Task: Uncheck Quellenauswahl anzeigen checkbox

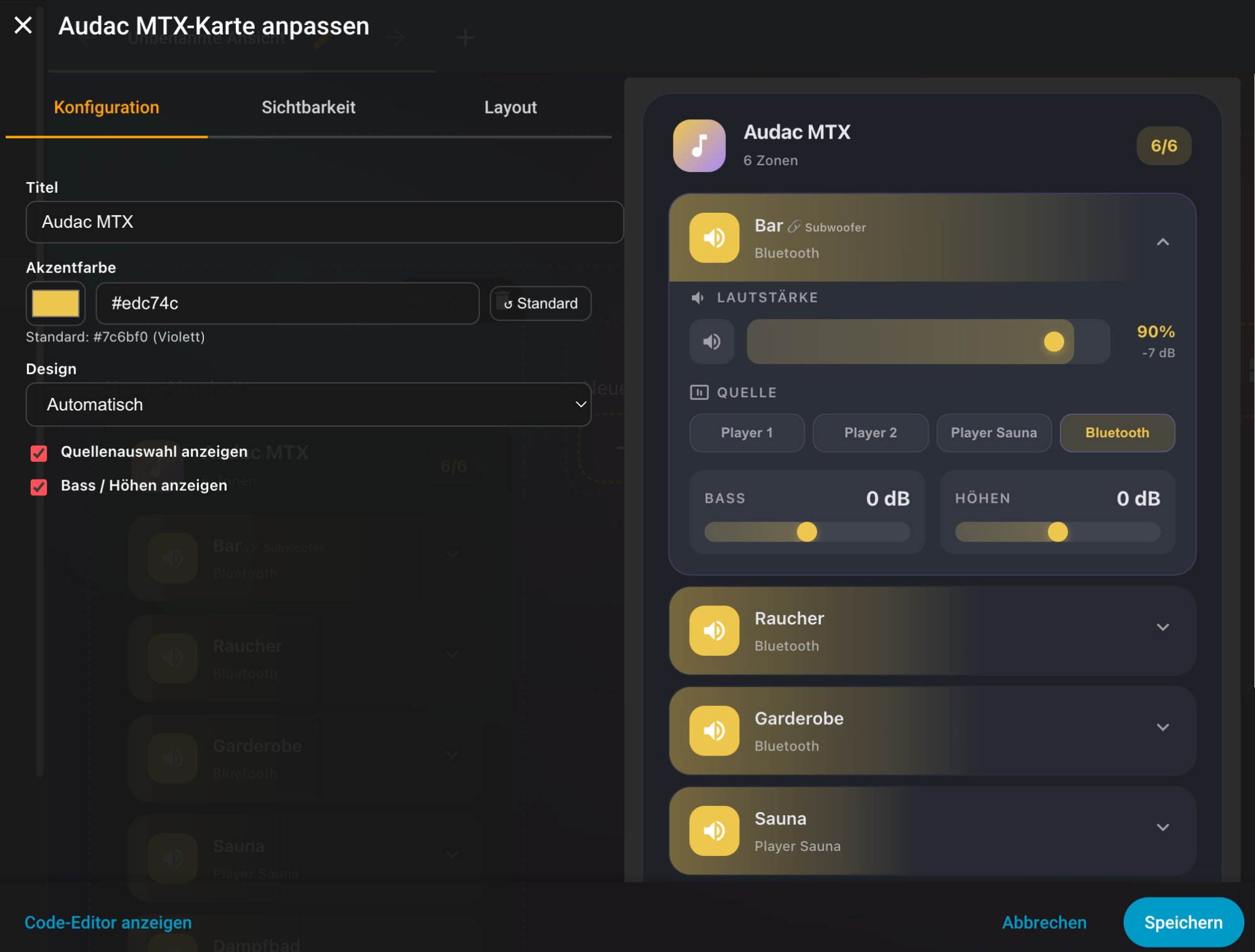Action: [x=39, y=453]
